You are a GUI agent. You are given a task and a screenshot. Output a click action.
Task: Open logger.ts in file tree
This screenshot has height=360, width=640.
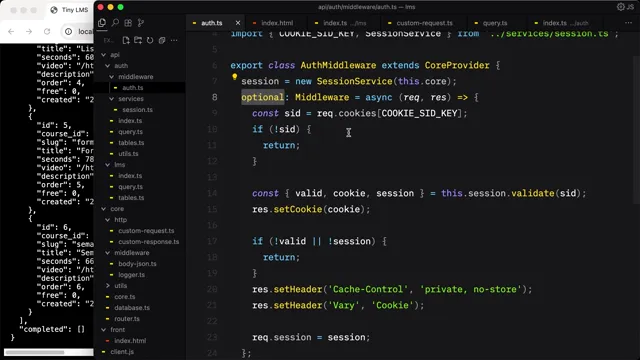pos(131,275)
